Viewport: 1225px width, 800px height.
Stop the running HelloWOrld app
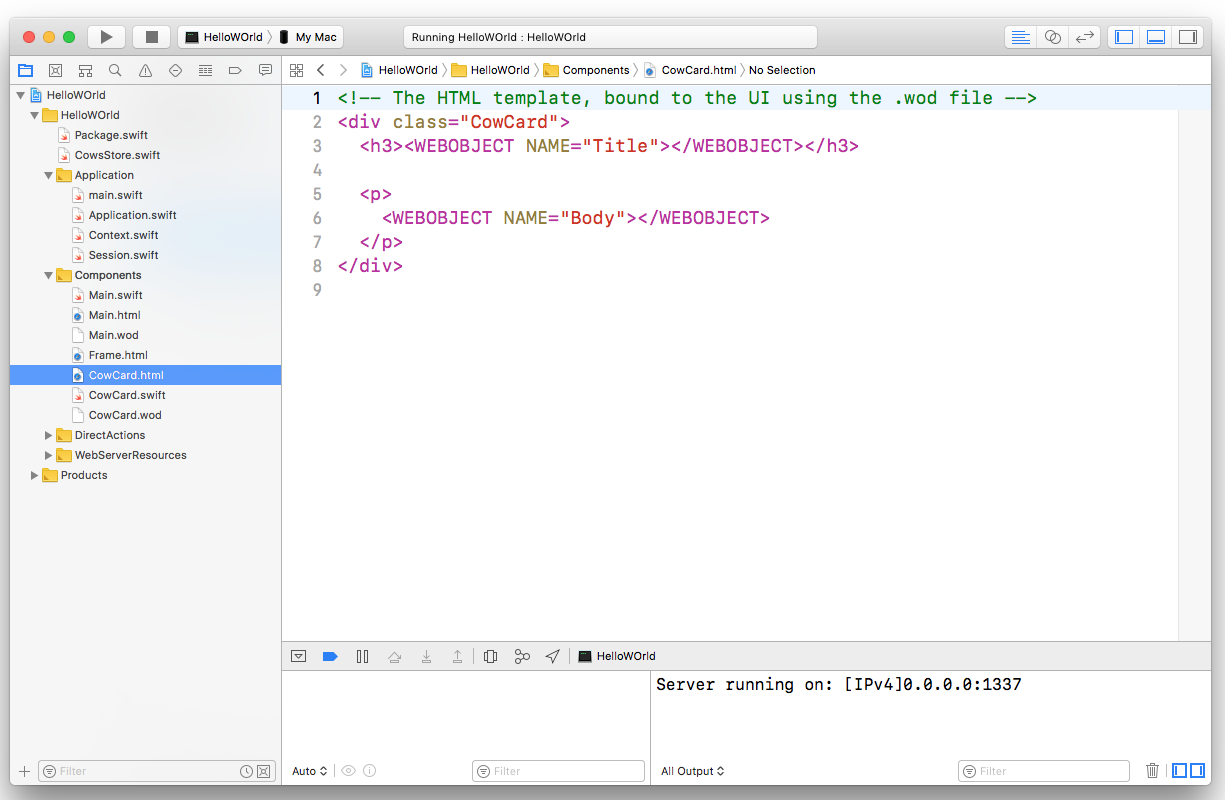pyautogui.click(x=152, y=37)
